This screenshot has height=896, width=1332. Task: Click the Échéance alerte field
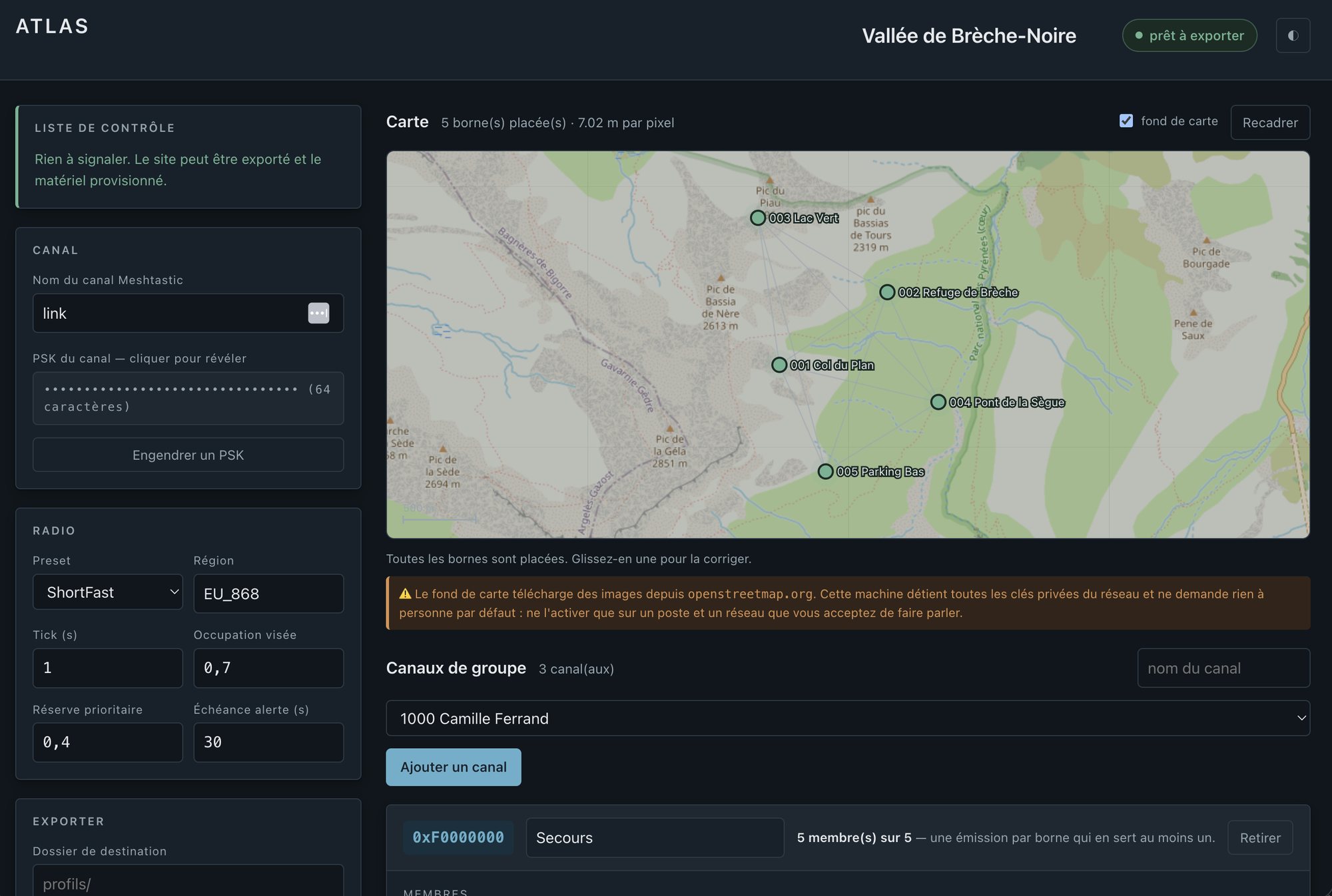[268, 742]
